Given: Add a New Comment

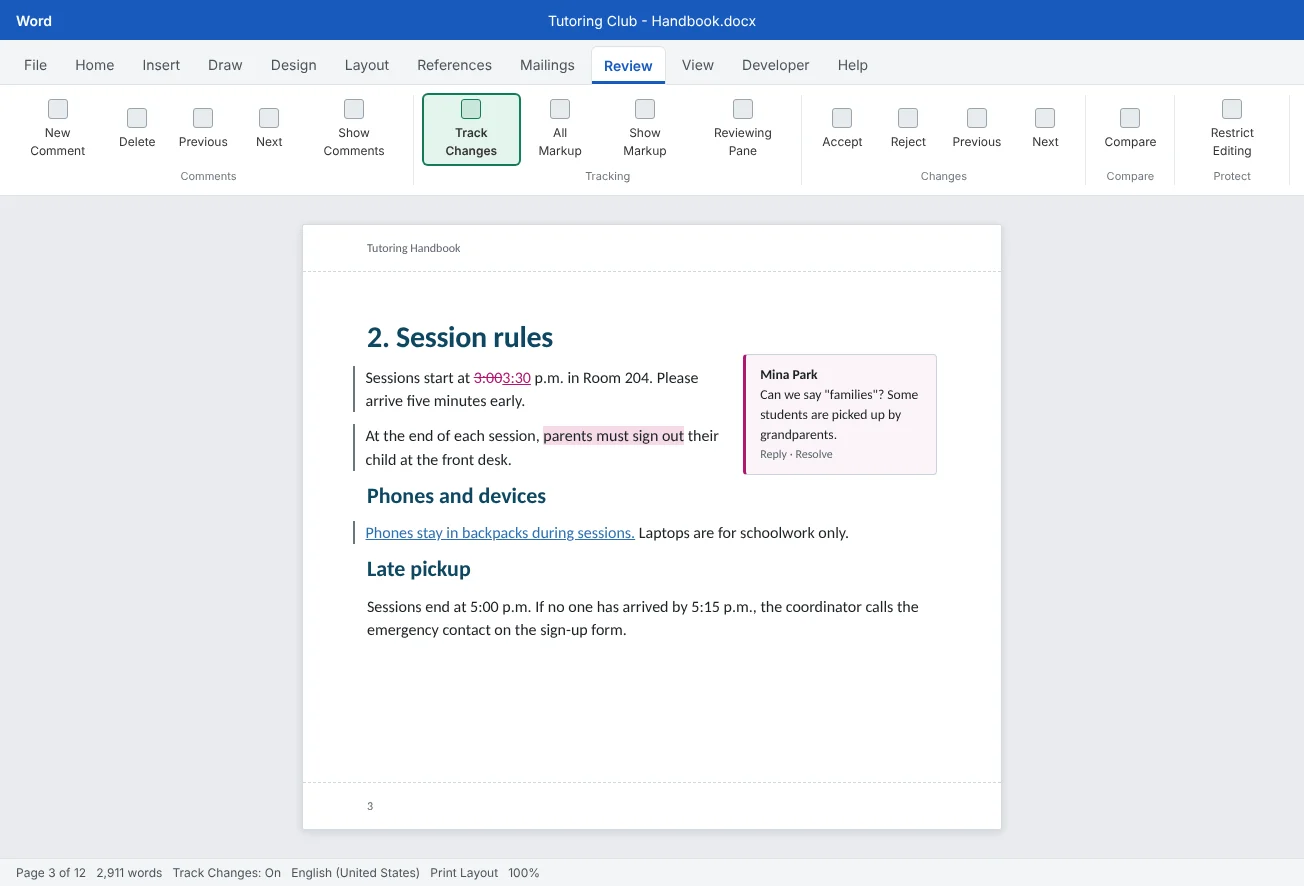Looking at the screenshot, I should 58,129.
